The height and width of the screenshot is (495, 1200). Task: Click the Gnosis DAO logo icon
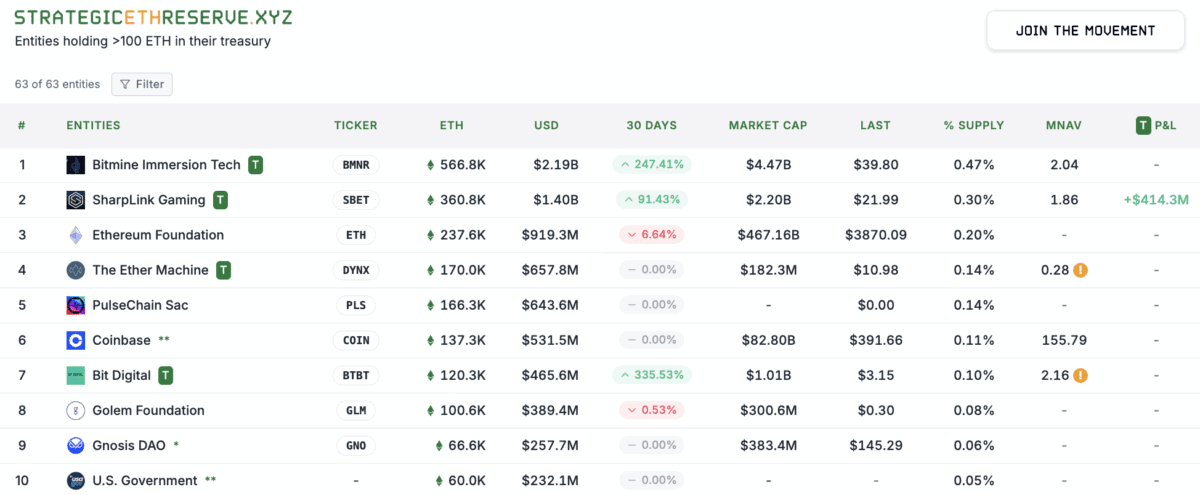[75, 445]
